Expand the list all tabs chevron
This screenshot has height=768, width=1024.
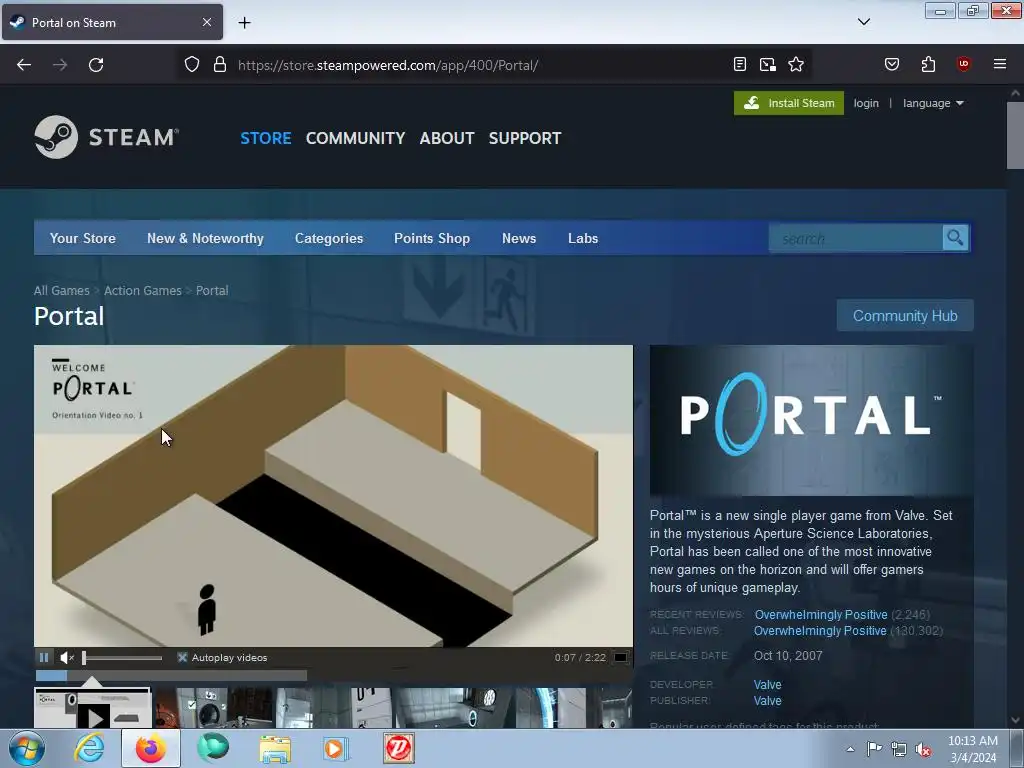[864, 22]
